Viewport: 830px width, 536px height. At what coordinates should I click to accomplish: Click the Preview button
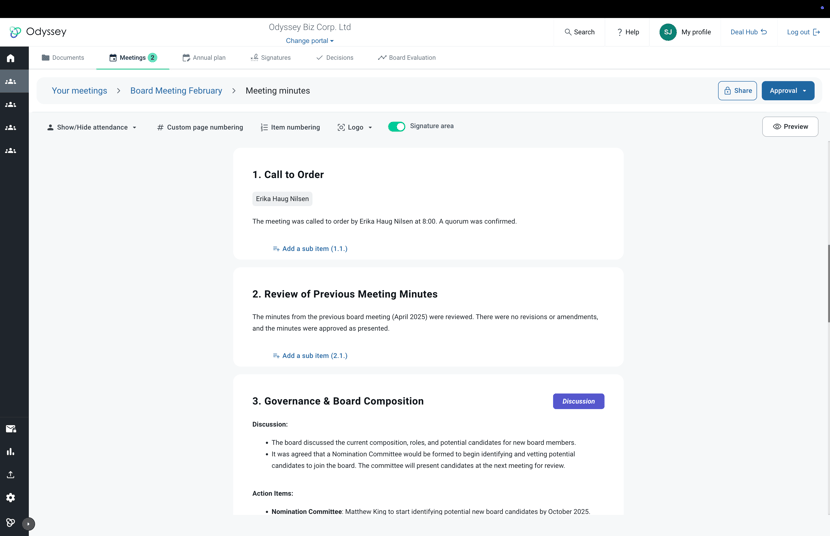[x=790, y=126]
